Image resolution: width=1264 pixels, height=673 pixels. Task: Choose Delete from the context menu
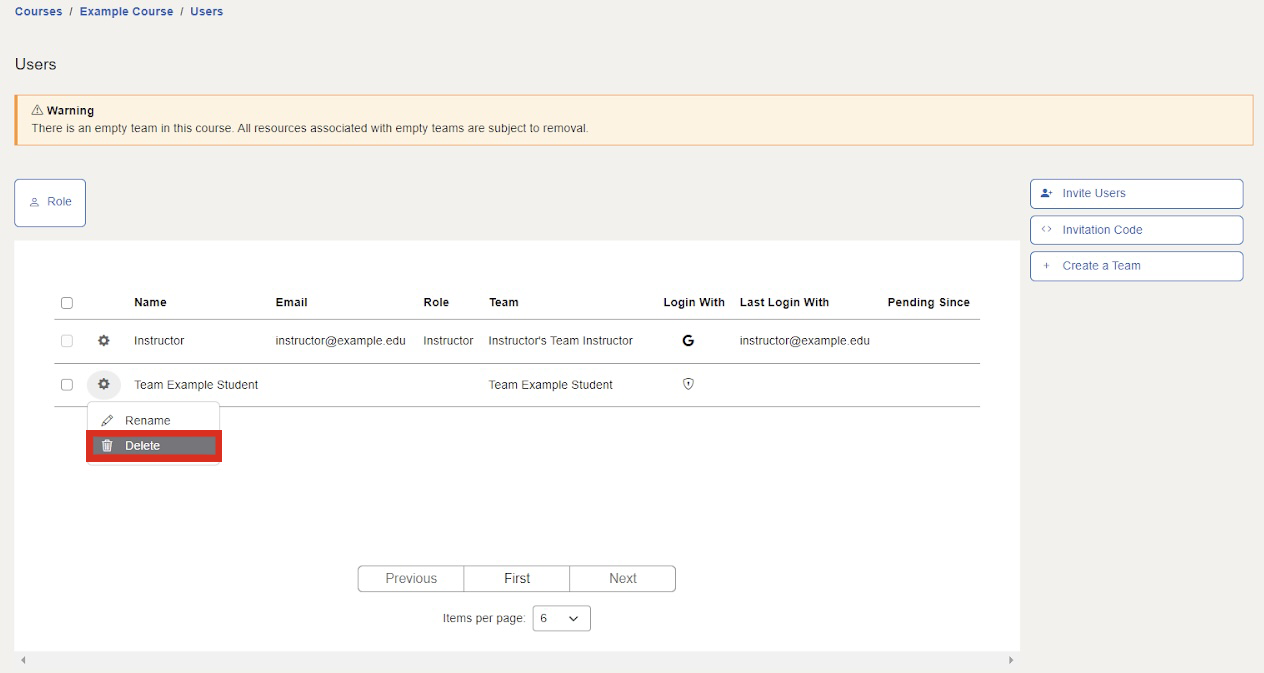coord(154,446)
